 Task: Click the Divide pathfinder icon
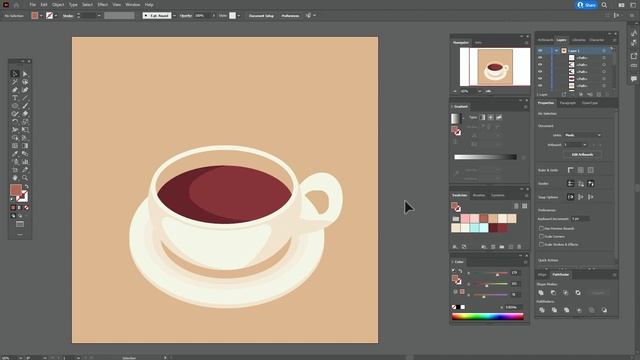pos(542,310)
